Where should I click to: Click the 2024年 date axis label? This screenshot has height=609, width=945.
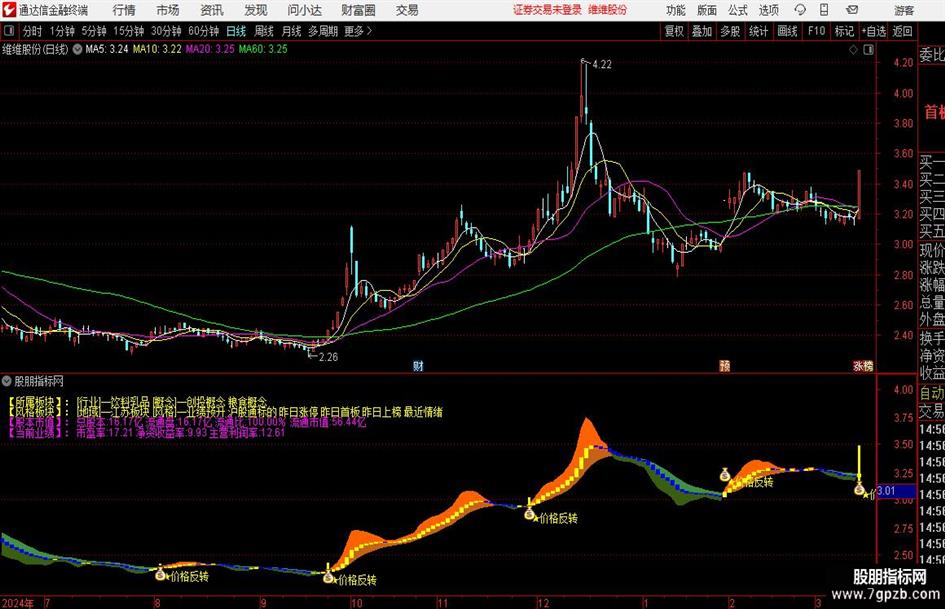pyautogui.click(x=17, y=603)
